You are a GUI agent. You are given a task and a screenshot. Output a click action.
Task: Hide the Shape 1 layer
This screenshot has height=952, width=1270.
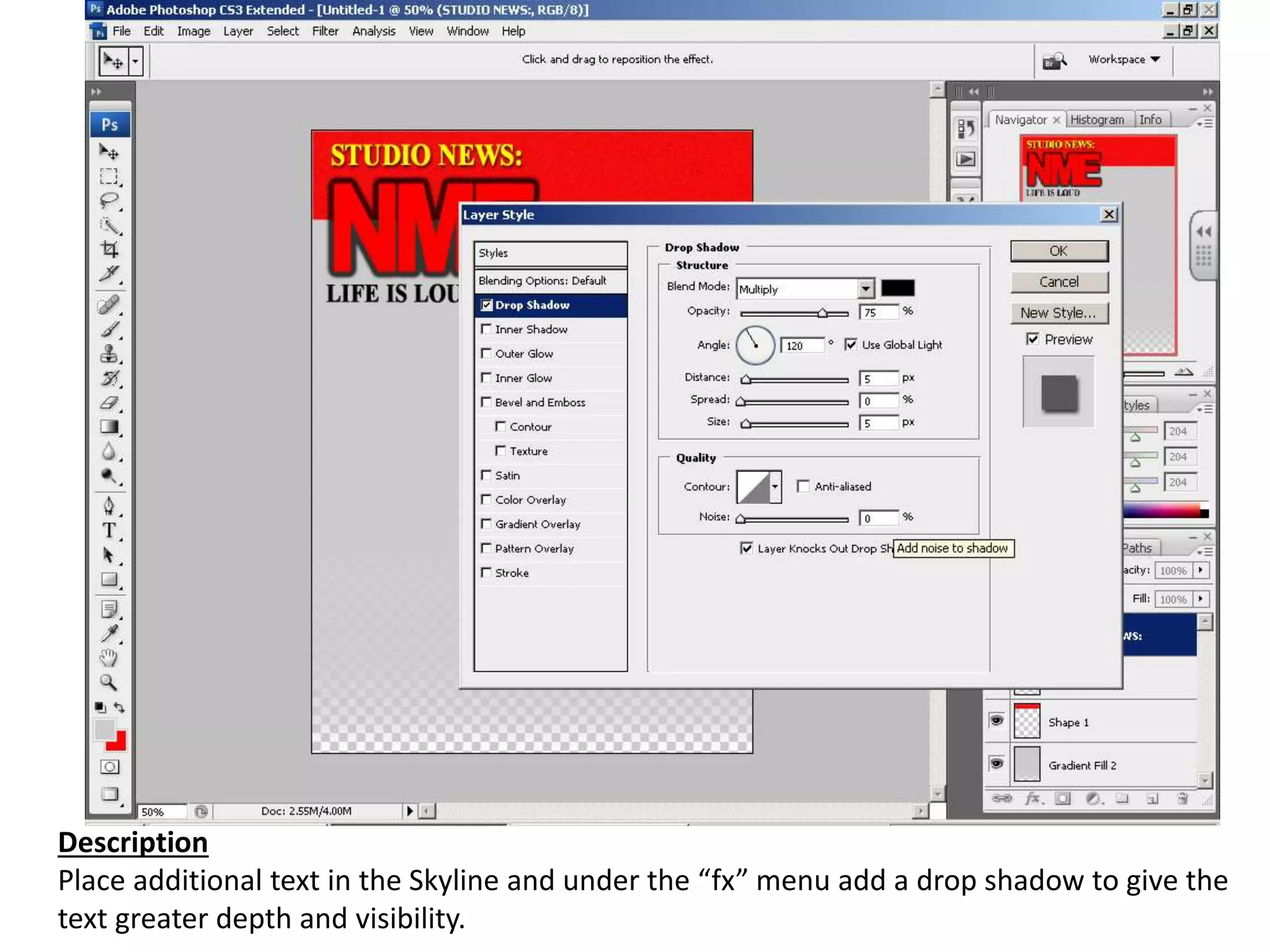click(997, 721)
